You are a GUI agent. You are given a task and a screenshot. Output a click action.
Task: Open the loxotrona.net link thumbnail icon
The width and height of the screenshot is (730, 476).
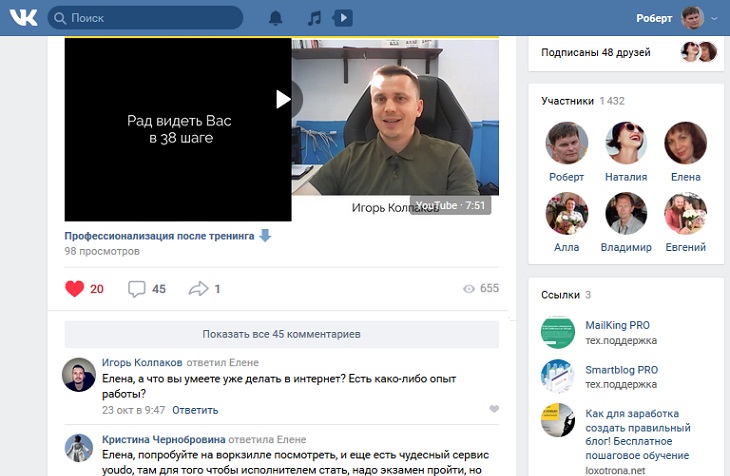tap(558, 420)
